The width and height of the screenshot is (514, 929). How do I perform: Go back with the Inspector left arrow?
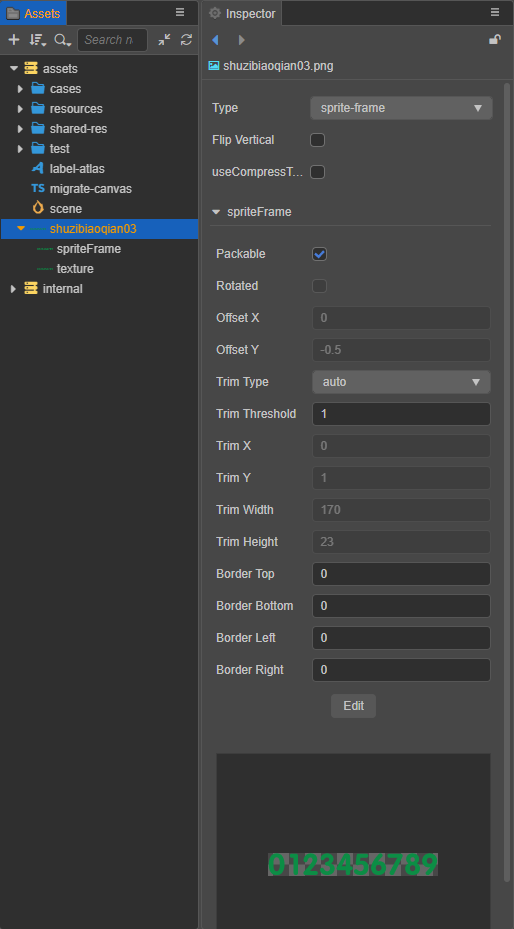[x=215, y=40]
